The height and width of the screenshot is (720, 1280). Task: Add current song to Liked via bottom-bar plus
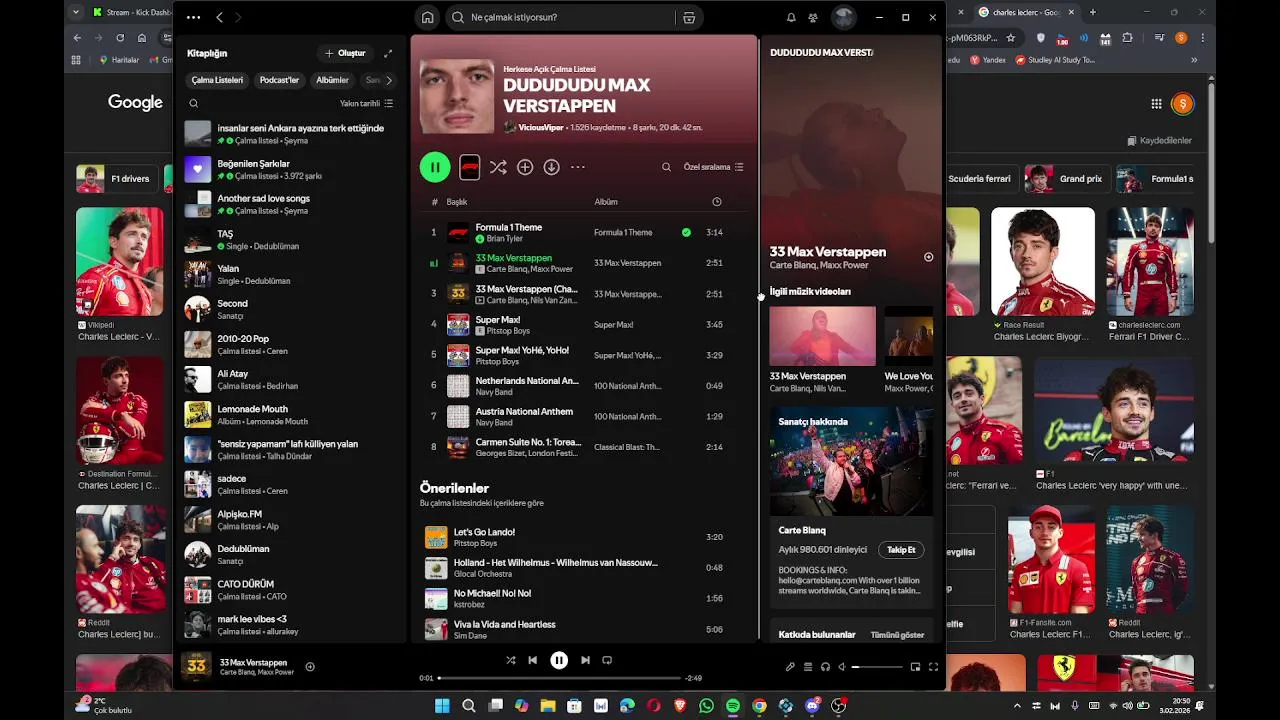click(310, 667)
